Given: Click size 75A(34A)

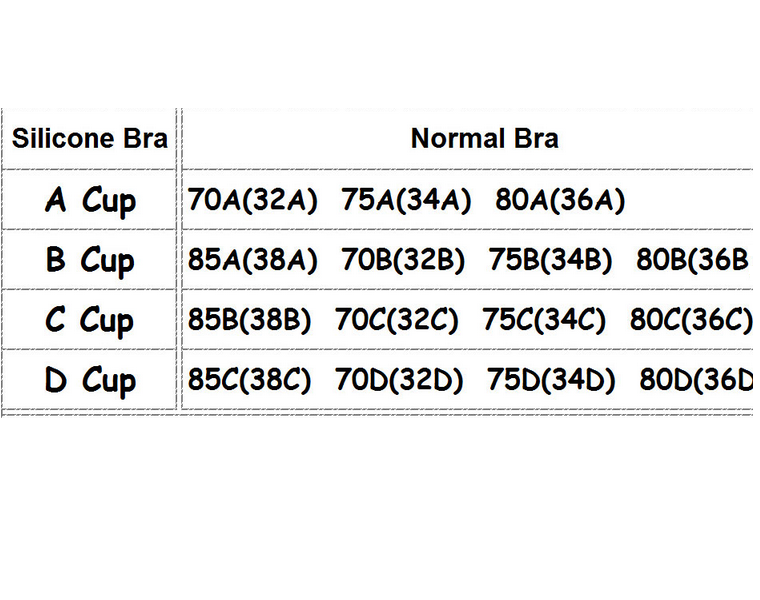Looking at the screenshot, I should pos(406,200).
